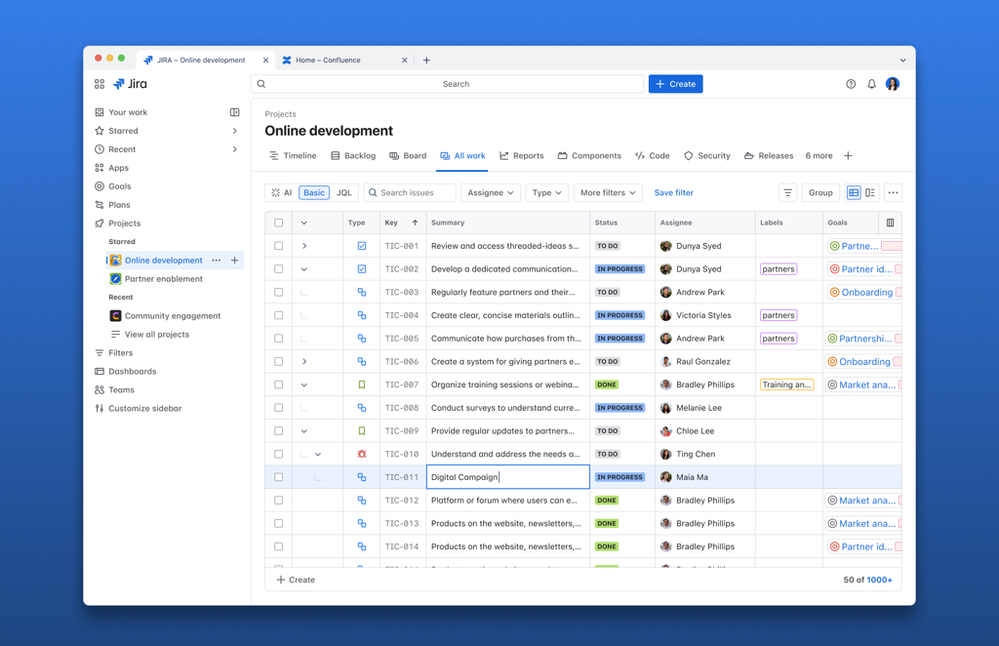The height and width of the screenshot is (646, 999).
Task: Click the 1000+ results link
Action: click(x=879, y=580)
